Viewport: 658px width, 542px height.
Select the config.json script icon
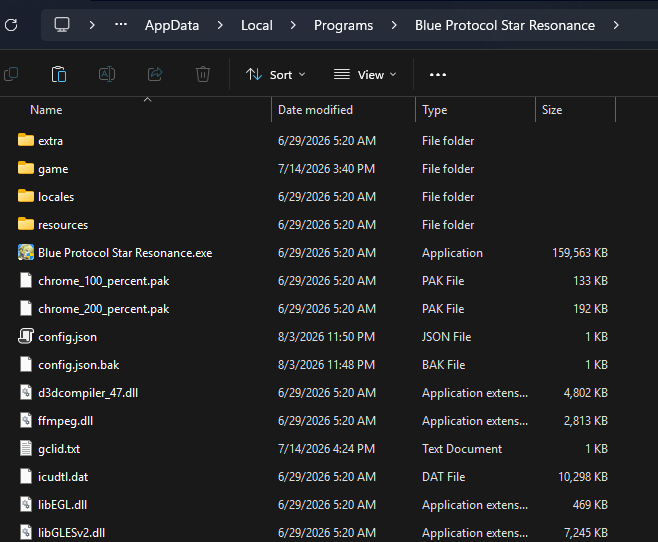[x=26, y=336]
